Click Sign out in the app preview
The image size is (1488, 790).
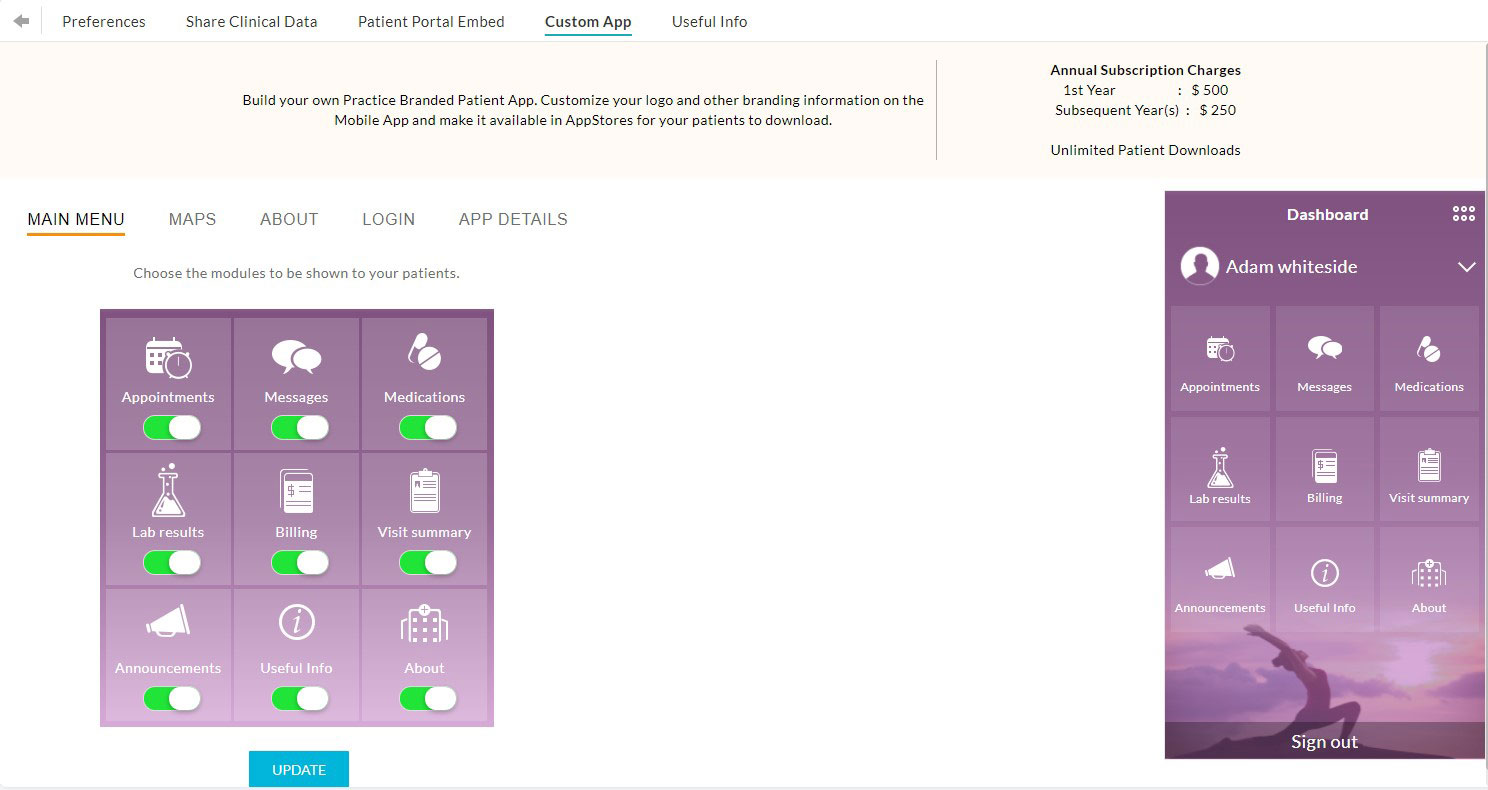[x=1324, y=741]
